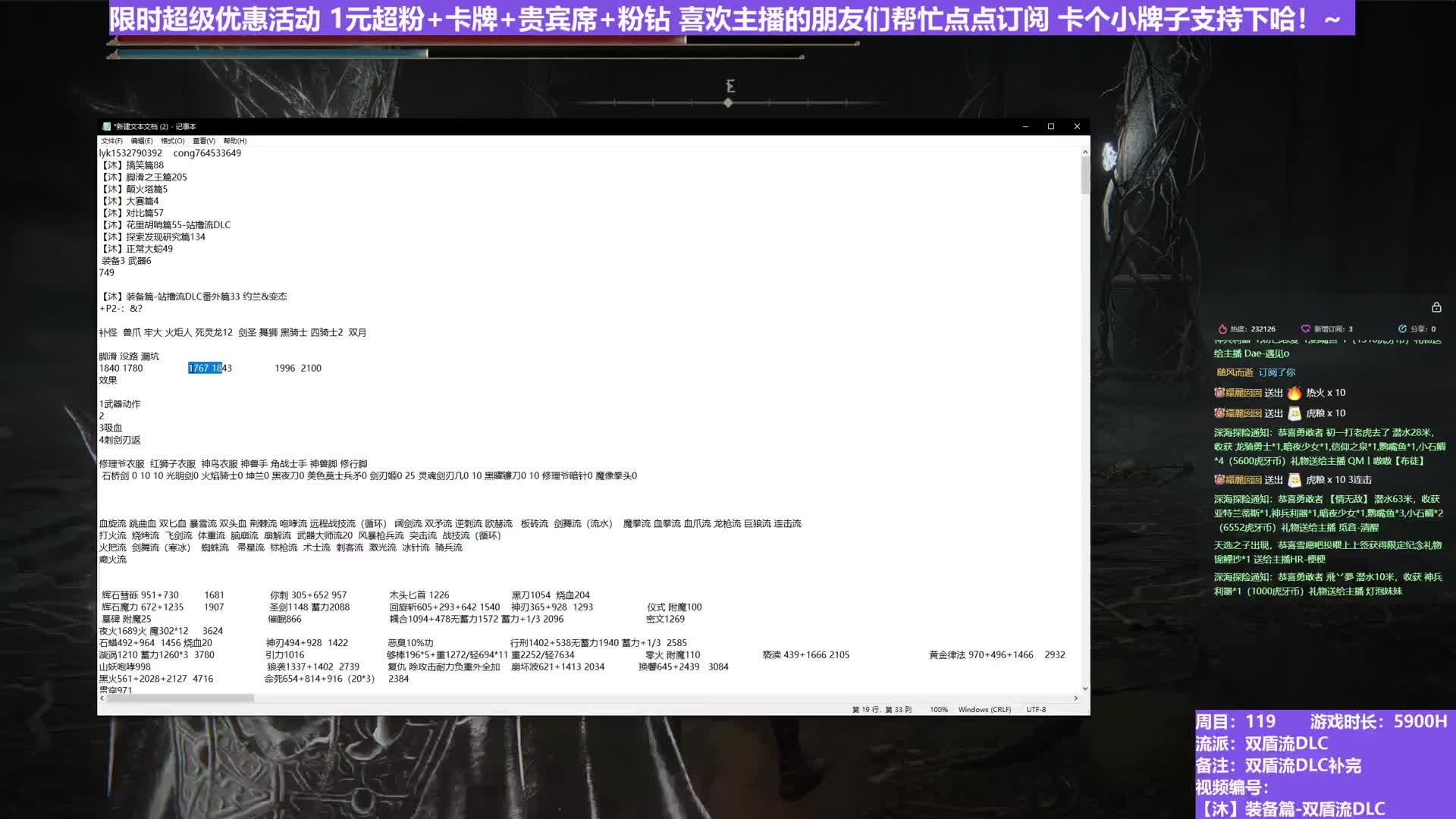Click the lock icon above the stream panel
The height and width of the screenshot is (819, 1456).
click(x=1437, y=307)
